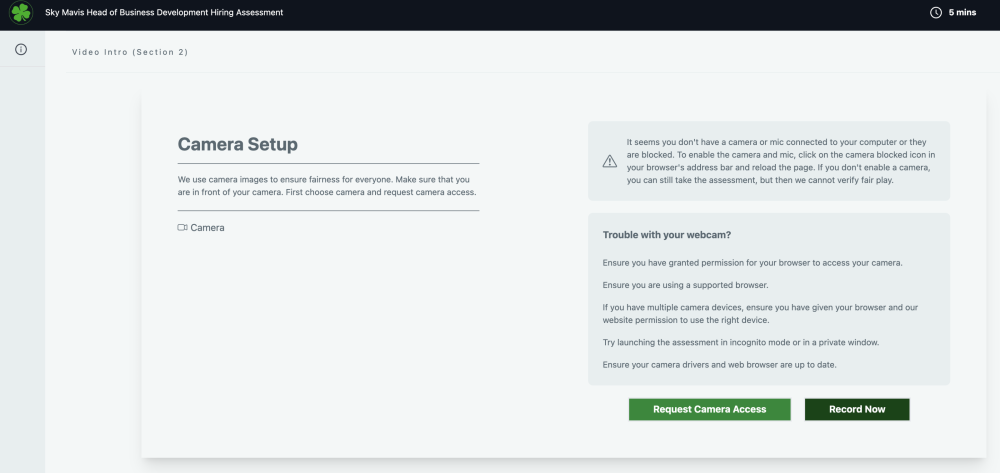This screenshot has height=473, width=1000.
Task: Click the Camera Setup heading
Action: tap(237, 144)
